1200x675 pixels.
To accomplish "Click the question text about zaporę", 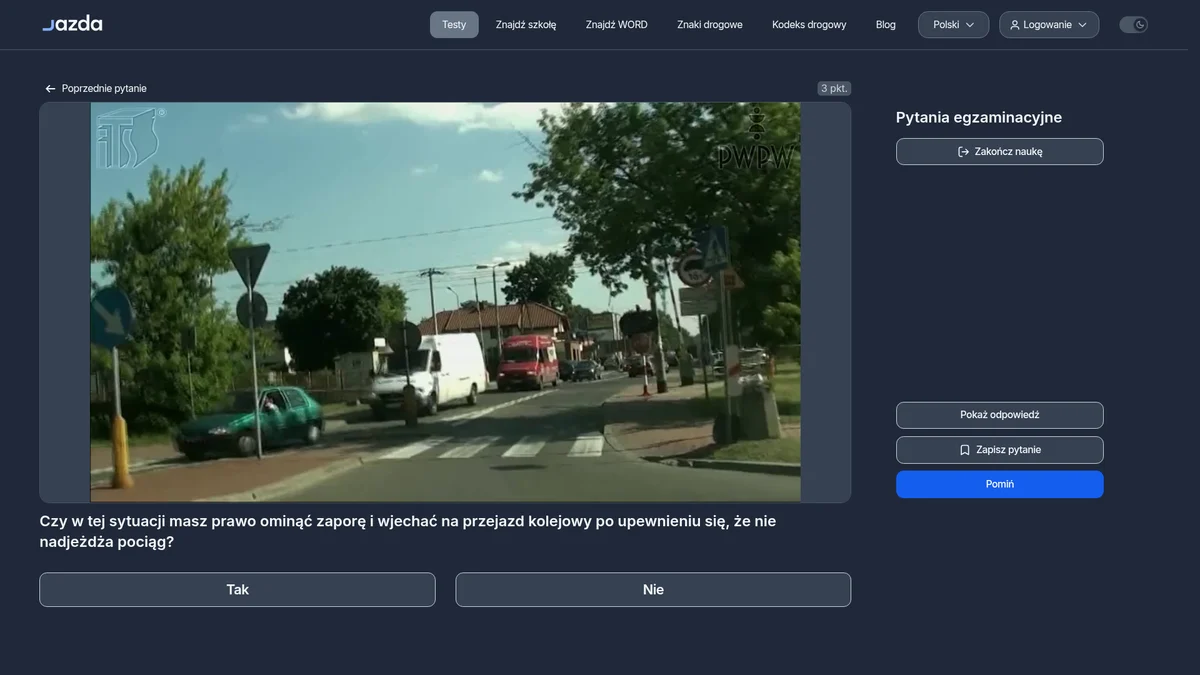I will point(408,532).
